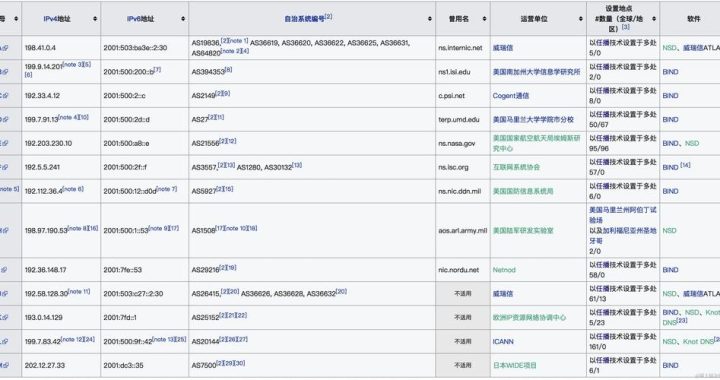This screenshot has height=380, width=720.
Task: Select the ns.internic.net former name
Action: [461, 48]
